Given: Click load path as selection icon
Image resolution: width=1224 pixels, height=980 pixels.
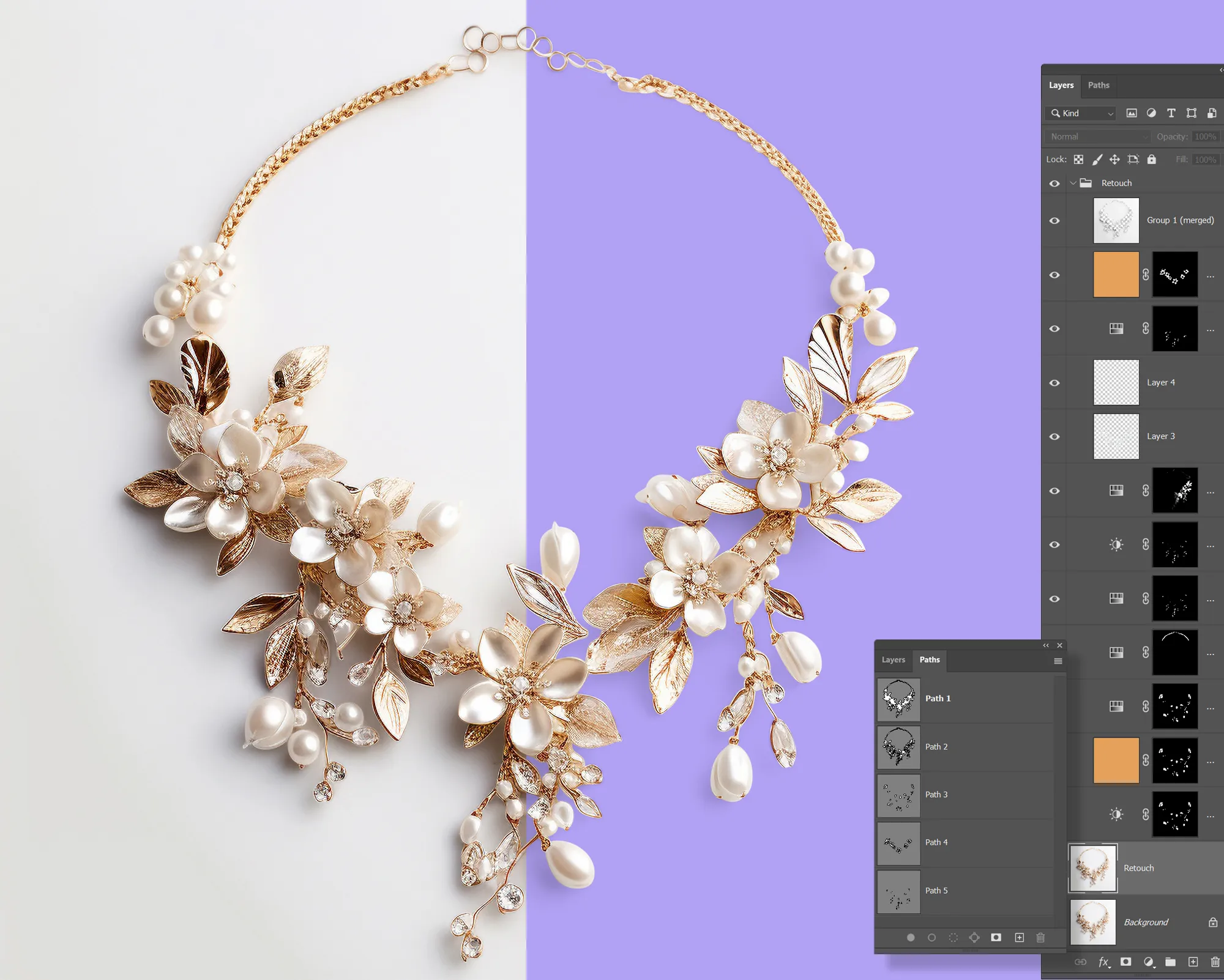Looking at the screenshot, I should 953,938.
